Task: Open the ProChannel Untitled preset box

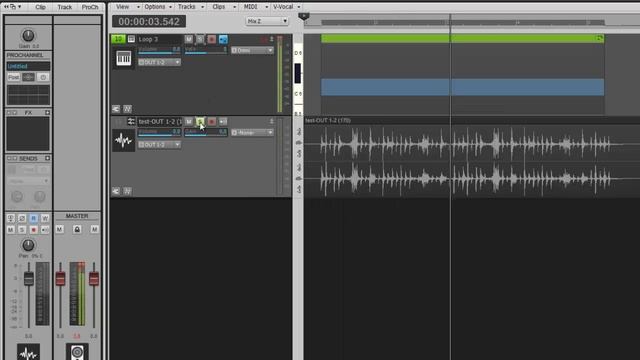Action: tap(28, 66)
